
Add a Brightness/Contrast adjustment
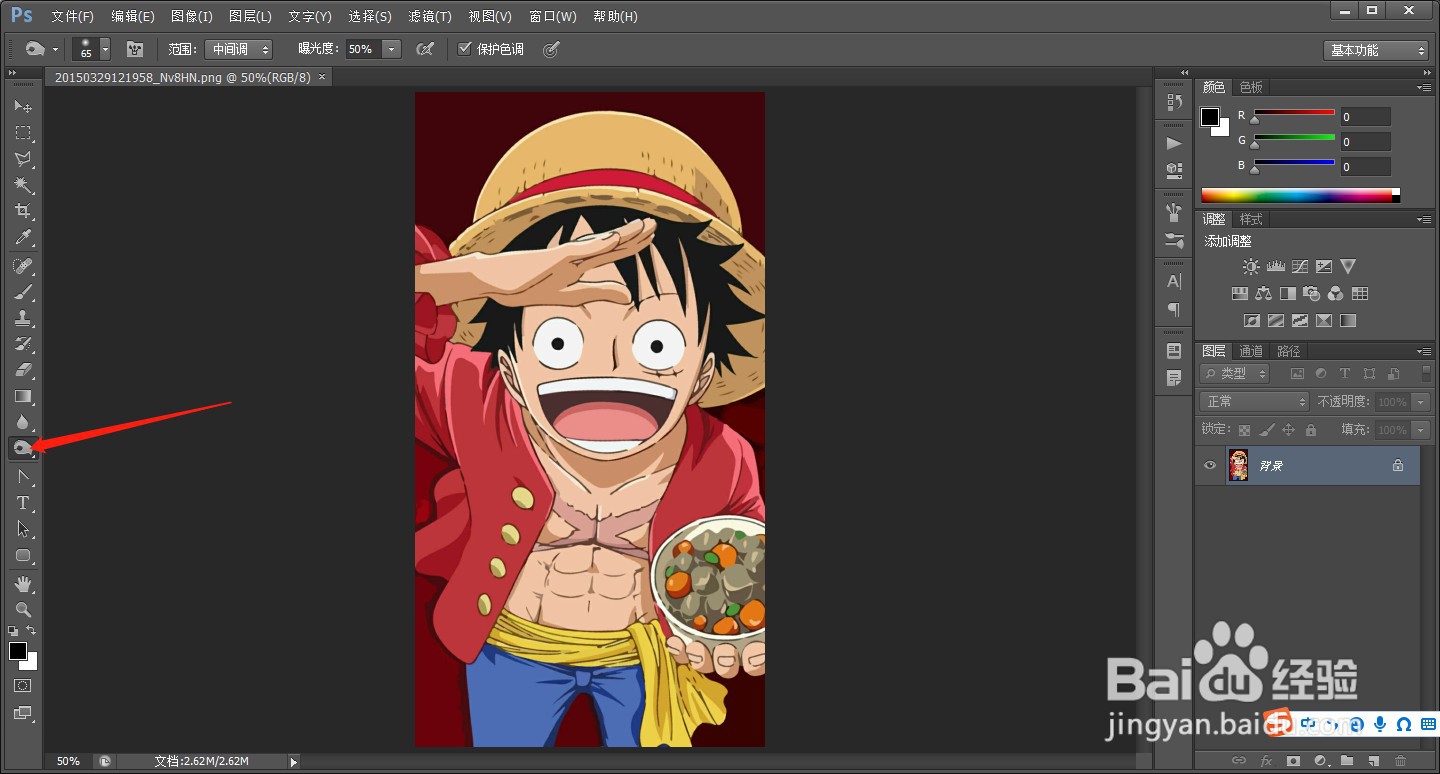pyautogui.click(x=1251, y=267)
